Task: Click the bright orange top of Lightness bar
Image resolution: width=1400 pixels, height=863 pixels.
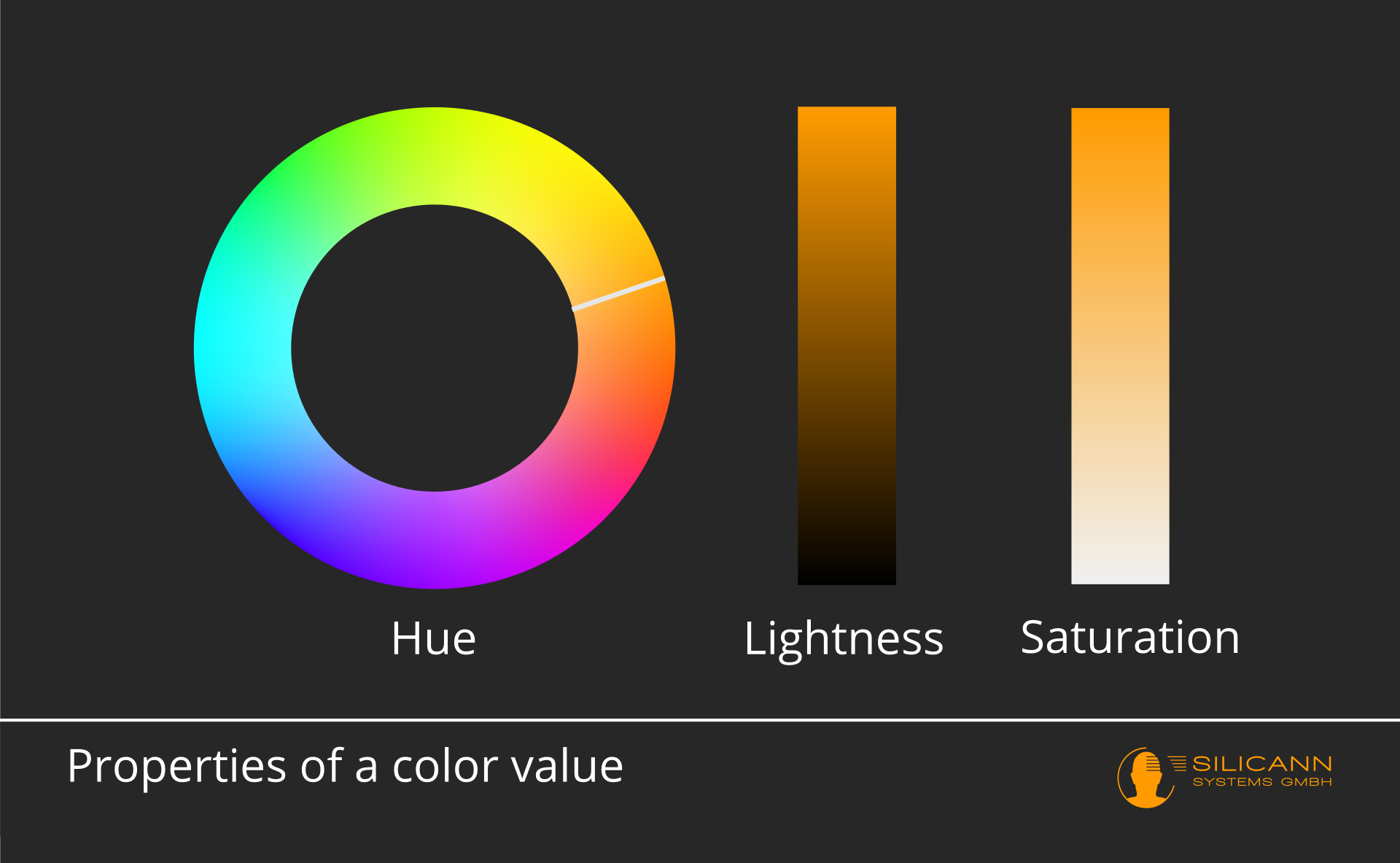Action: [847, 124]
